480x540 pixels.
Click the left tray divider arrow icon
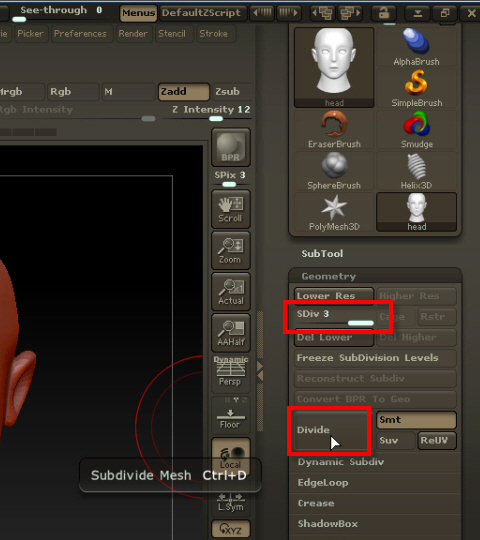[x=262, y=13]
